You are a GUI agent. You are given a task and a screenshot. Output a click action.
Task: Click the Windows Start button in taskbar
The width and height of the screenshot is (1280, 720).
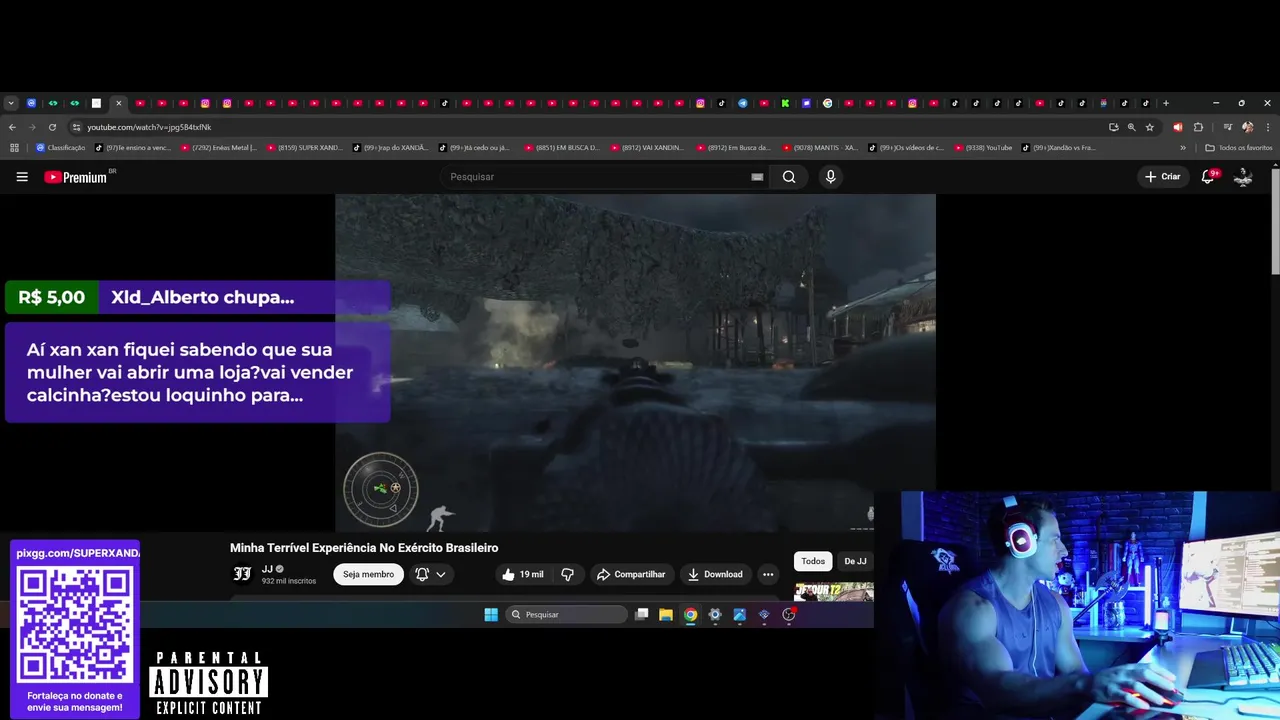pyautogui.click(x=491, y=615)
